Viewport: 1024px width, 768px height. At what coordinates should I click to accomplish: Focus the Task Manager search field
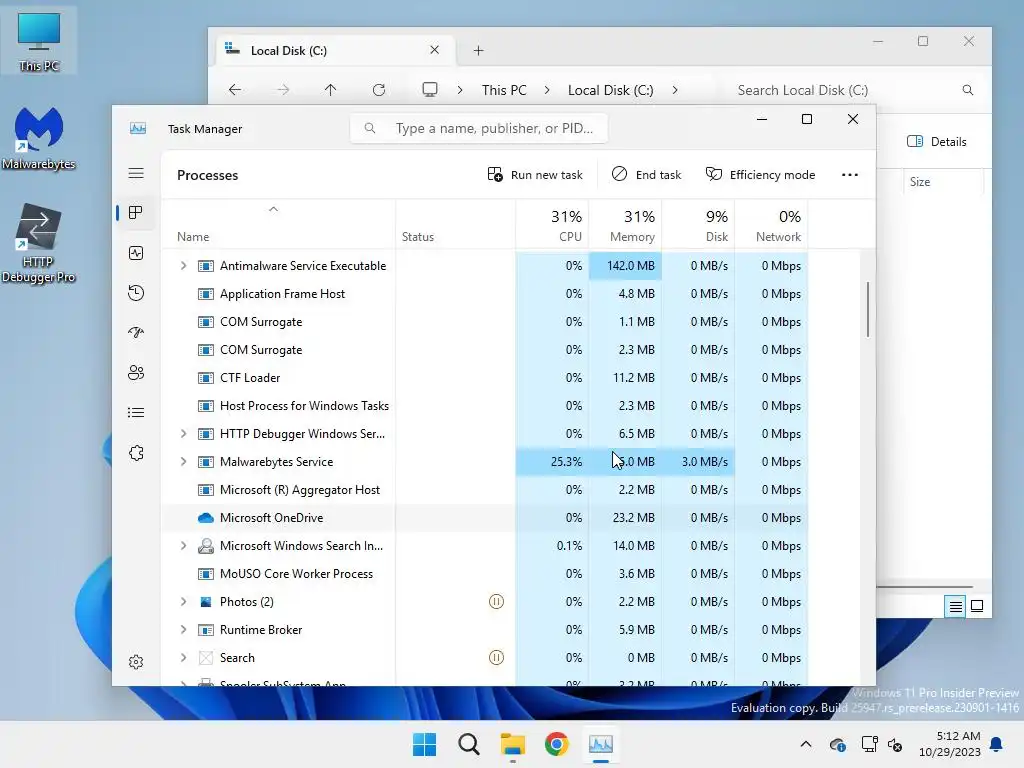pyautogui.click(x=479, y=128)
